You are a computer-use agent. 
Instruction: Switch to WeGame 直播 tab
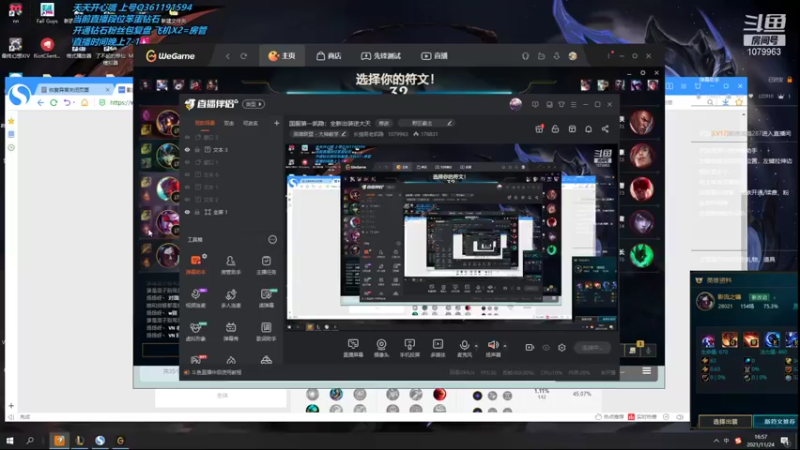point(434,56)
